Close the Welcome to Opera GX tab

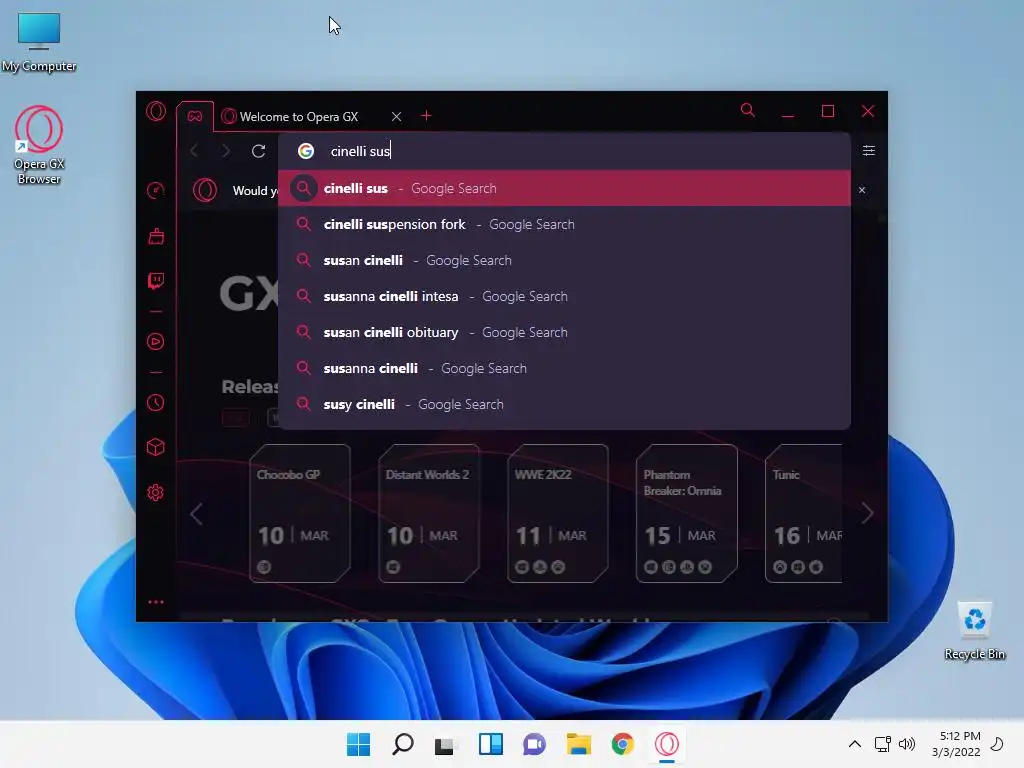396,116
